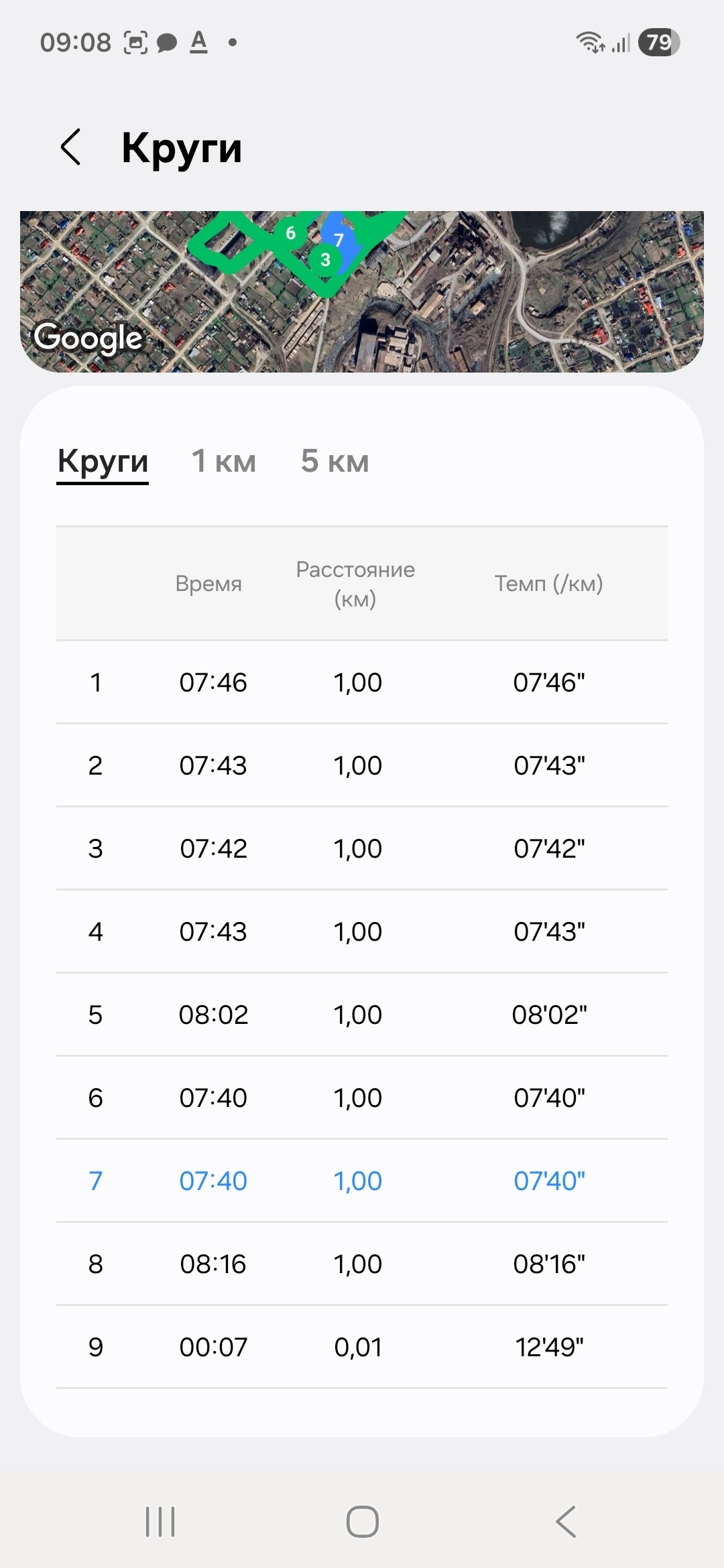Tap Android back navigation button
The width and height of the screenshot is (724, 1568).
[566, 1521]
